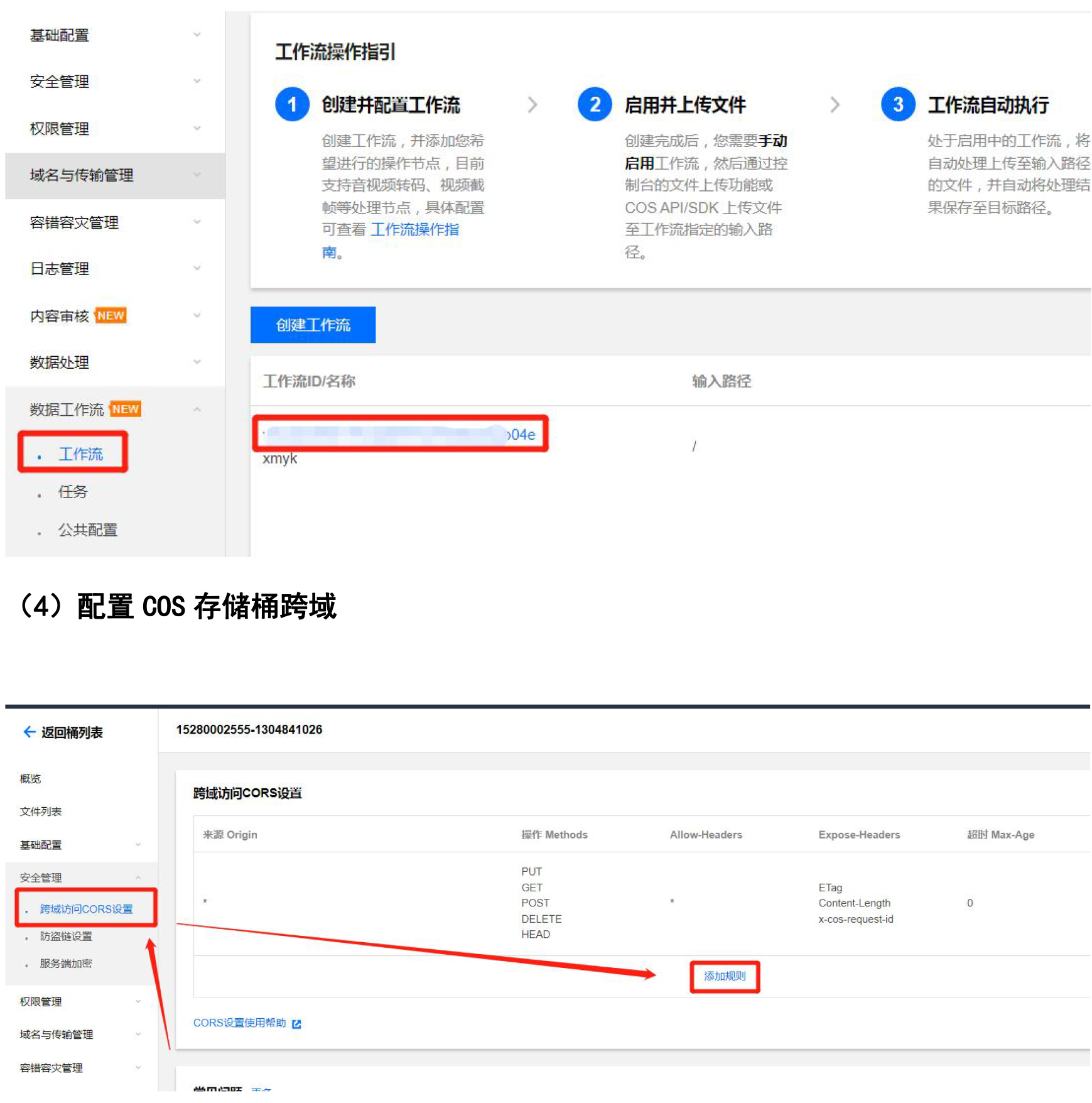Click the 来源 Origin column header

[230, 835]
